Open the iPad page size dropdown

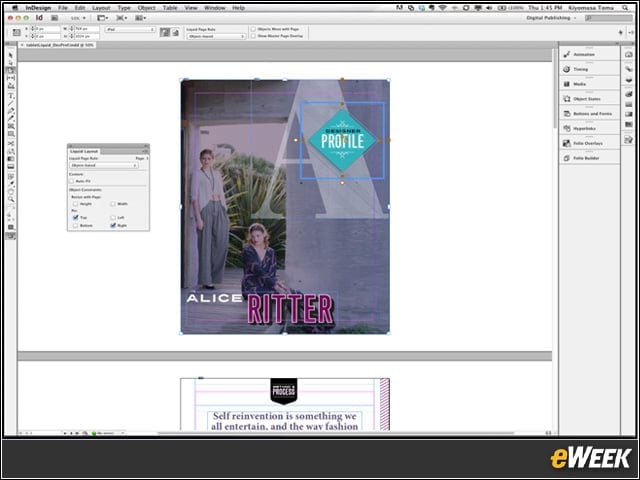130,29
